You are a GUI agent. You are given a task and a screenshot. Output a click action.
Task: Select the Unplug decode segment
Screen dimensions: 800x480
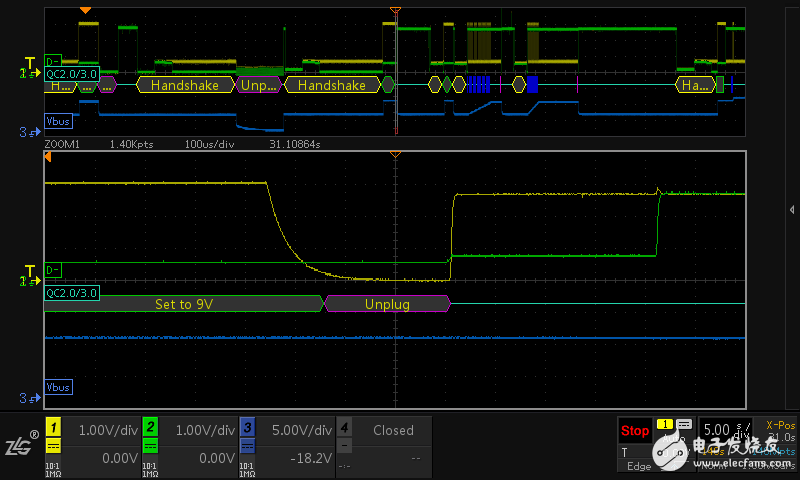point(386,303)
